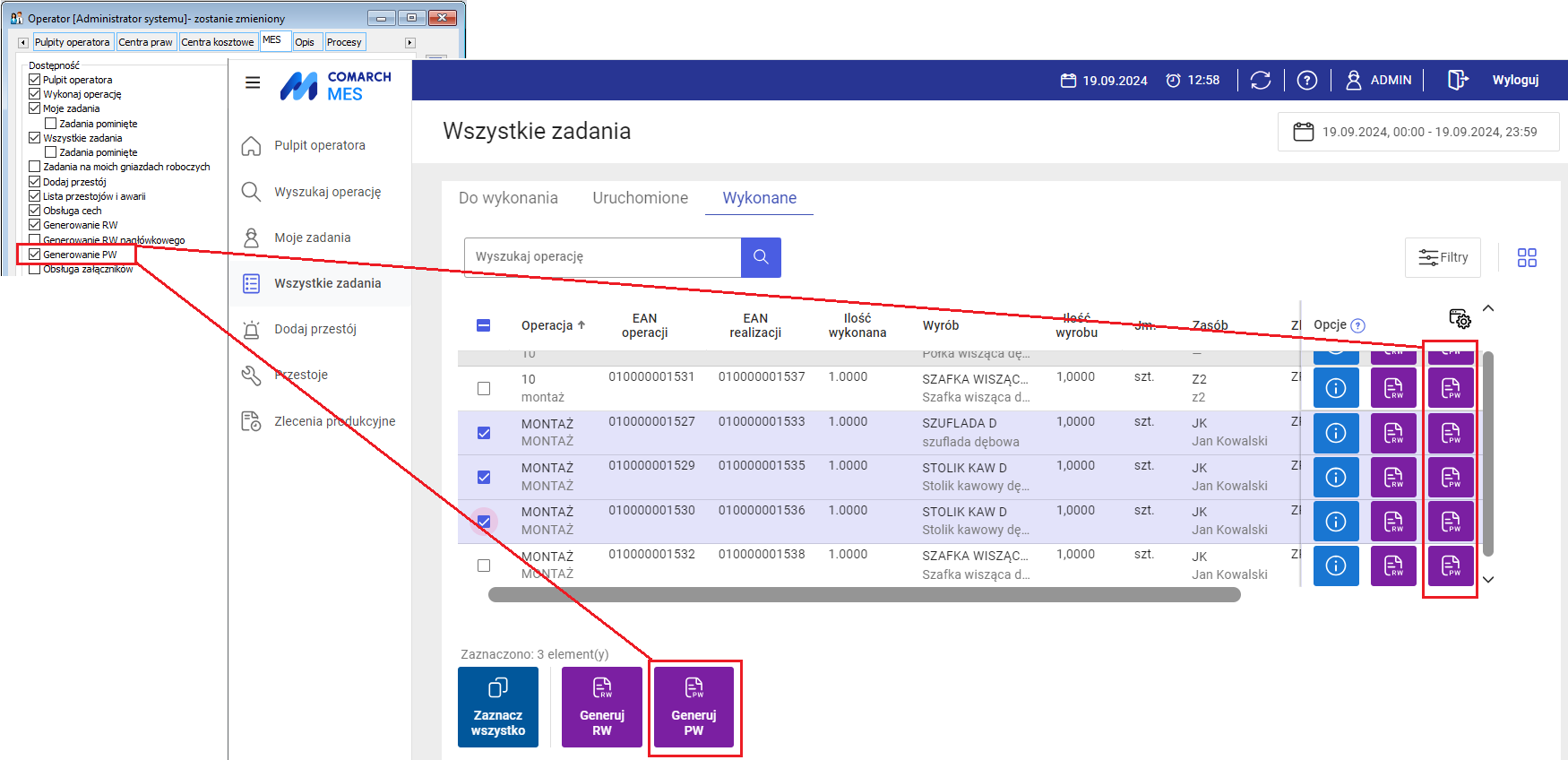Click the Zaznacz wszystko button
The height and width of the screenshot is (760, 1568).
(x=498, y=707)
